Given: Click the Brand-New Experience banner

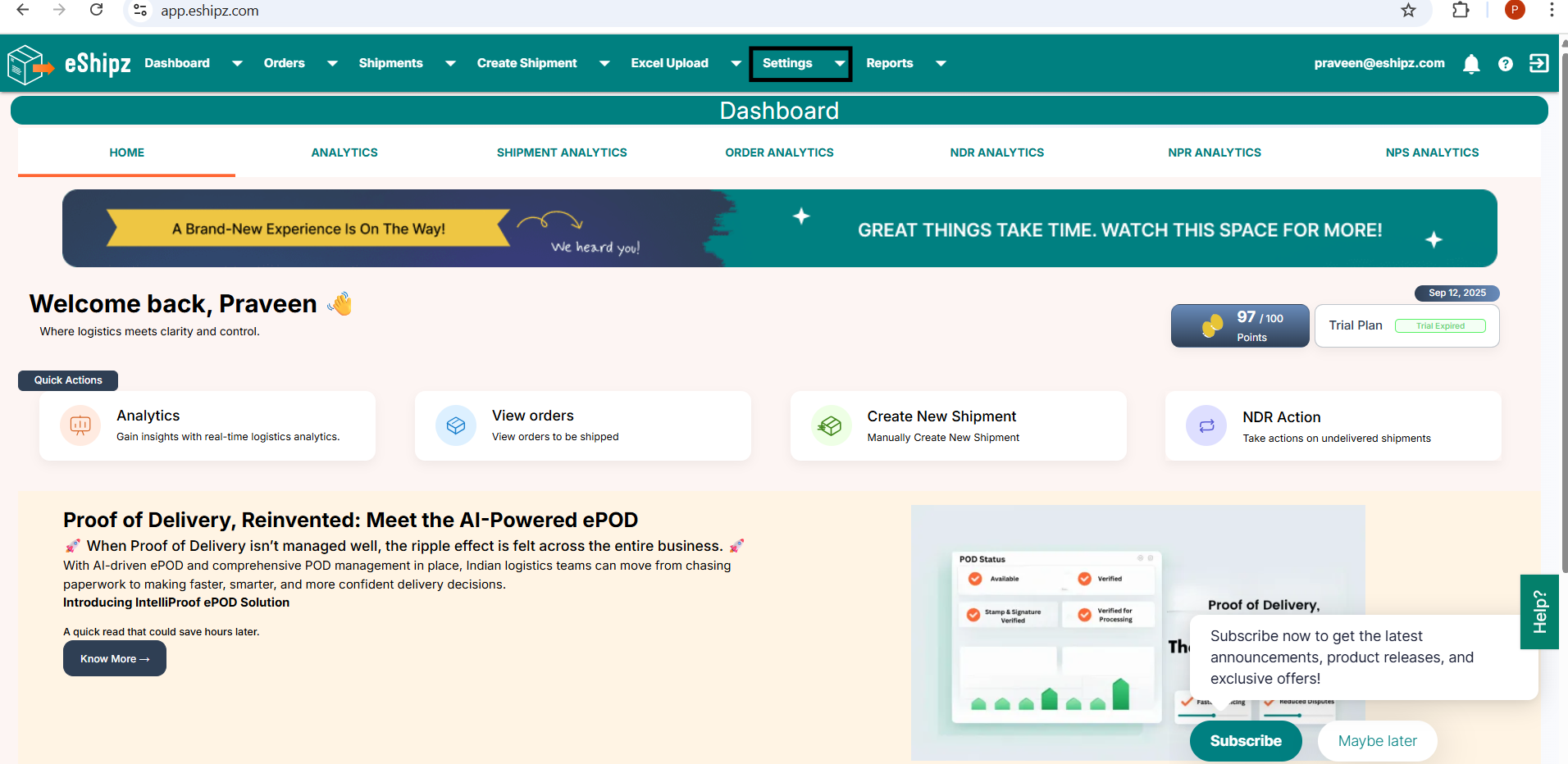Looking at the screenshot, I should 779,228.
